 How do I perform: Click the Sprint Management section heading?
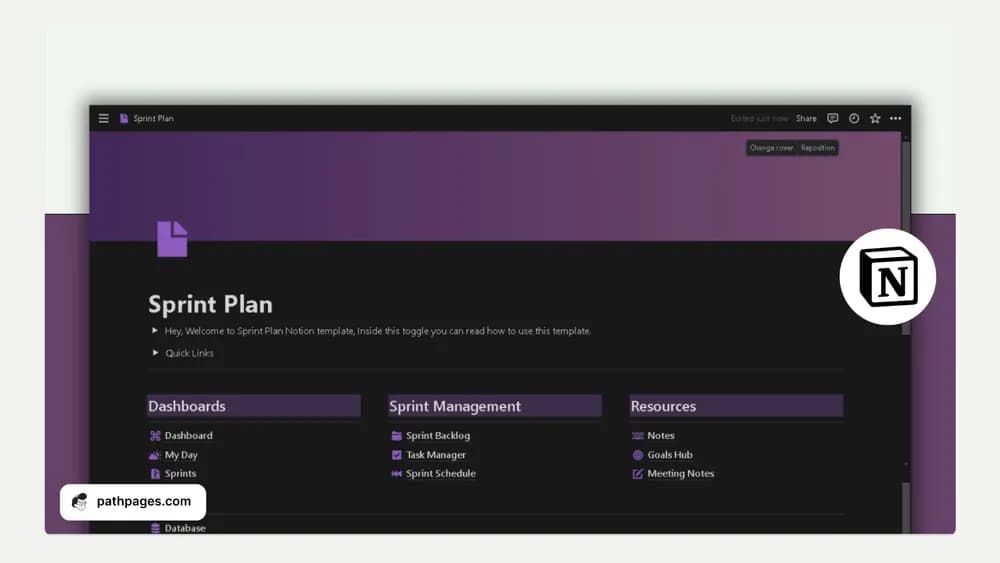coord(495,406)
